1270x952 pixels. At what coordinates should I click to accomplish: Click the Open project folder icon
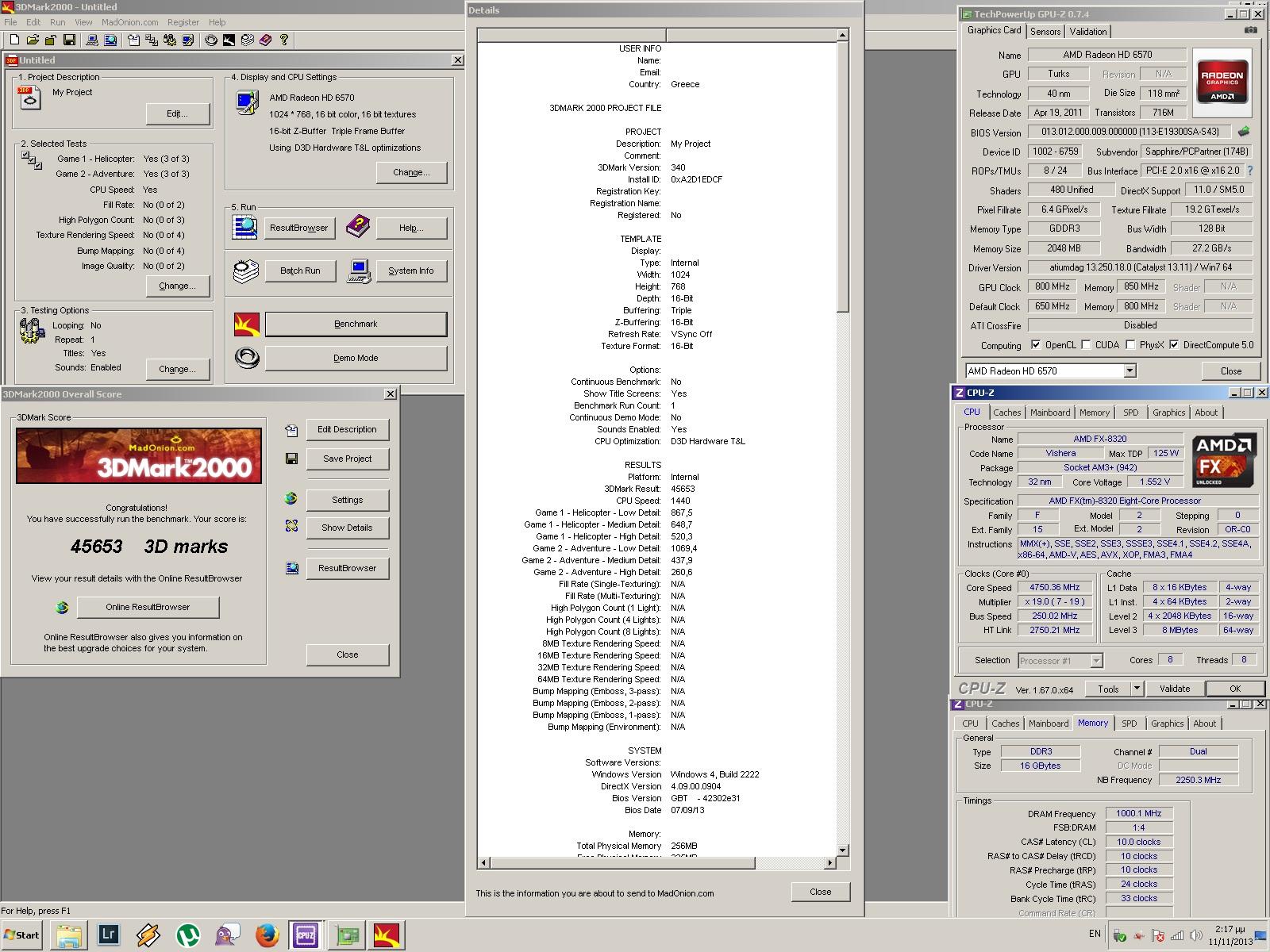click(33, 40)
